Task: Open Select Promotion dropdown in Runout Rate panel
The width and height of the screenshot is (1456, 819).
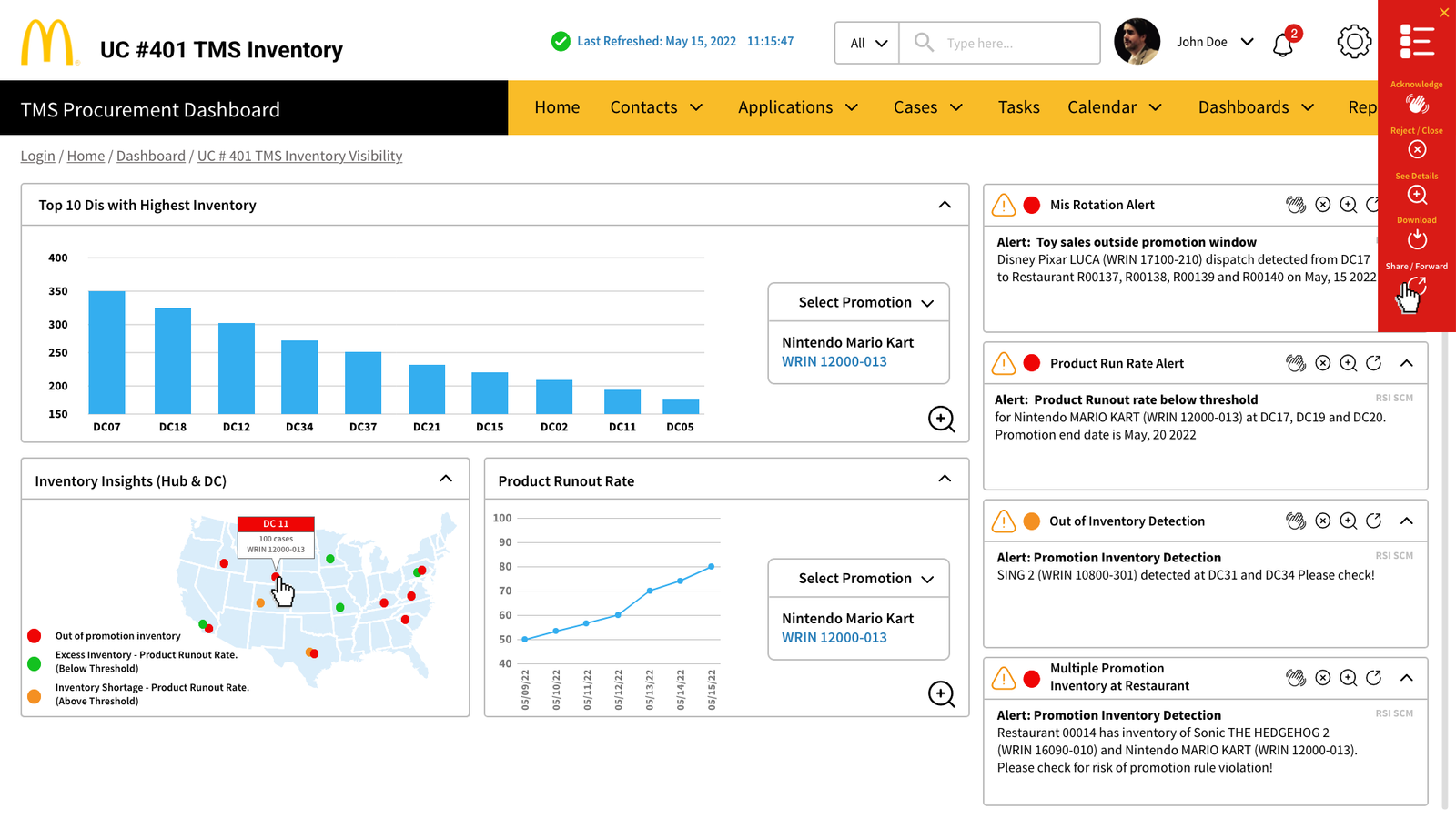Action: coord(859,578)
